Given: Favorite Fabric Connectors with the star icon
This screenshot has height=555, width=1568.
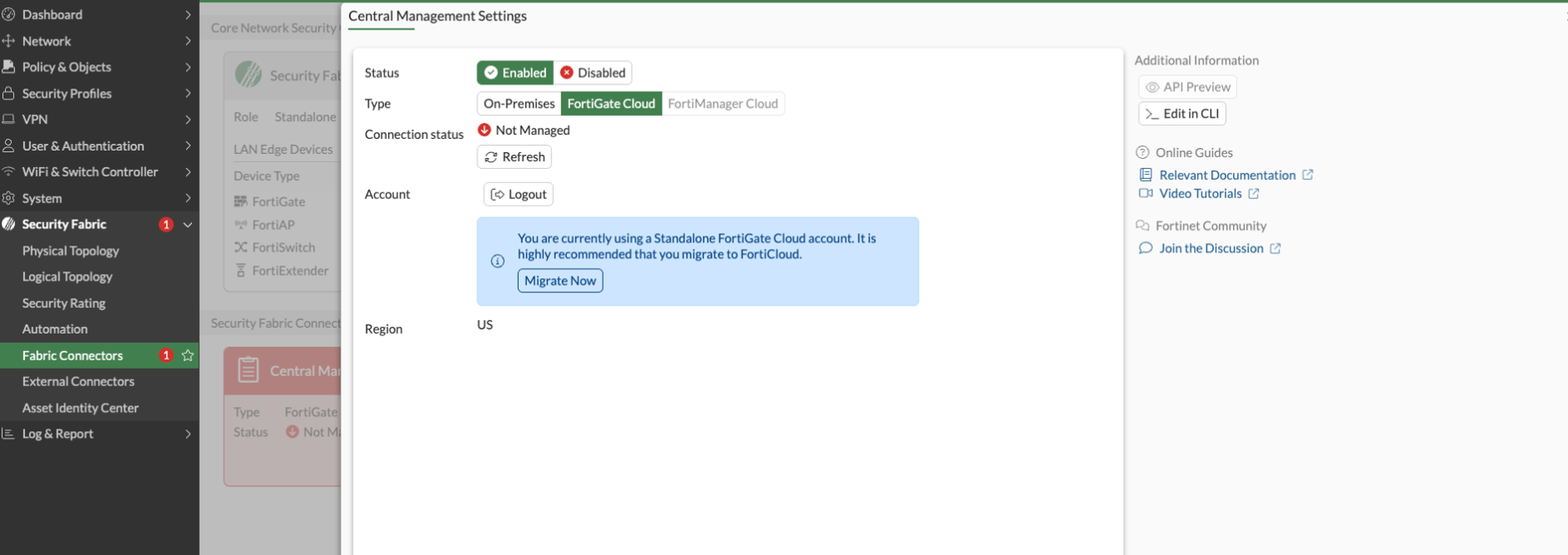Looking at the screenshot, I should 188,355.
